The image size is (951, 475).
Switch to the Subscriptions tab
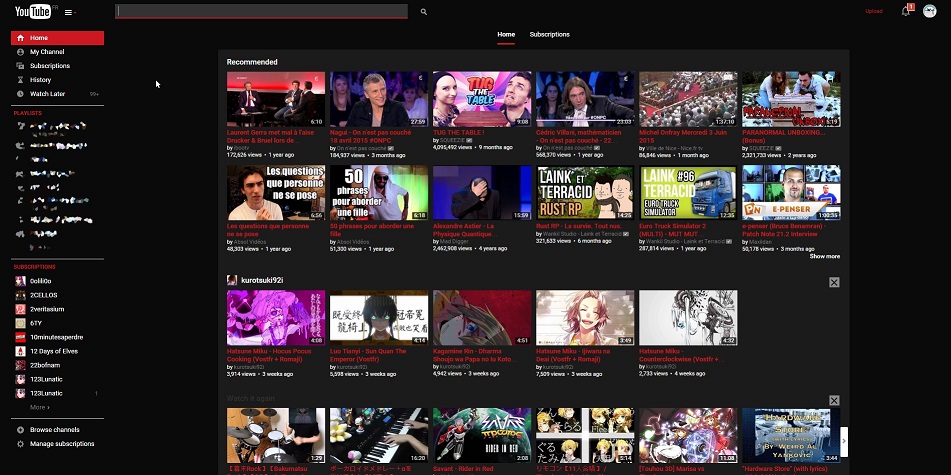[x=549, y=35]
